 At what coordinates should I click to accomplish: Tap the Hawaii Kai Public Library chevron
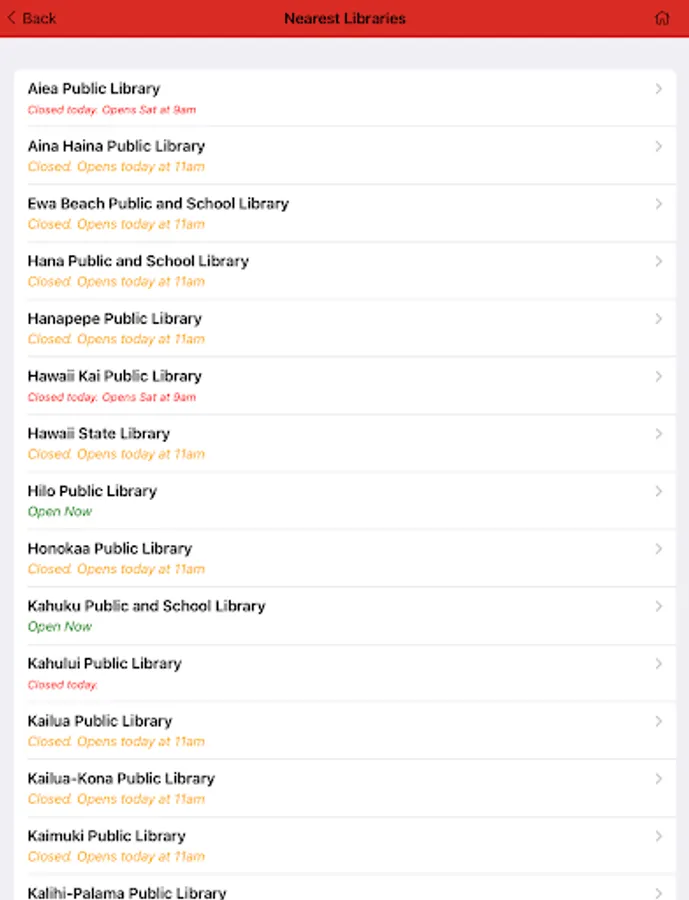point(658,376)
